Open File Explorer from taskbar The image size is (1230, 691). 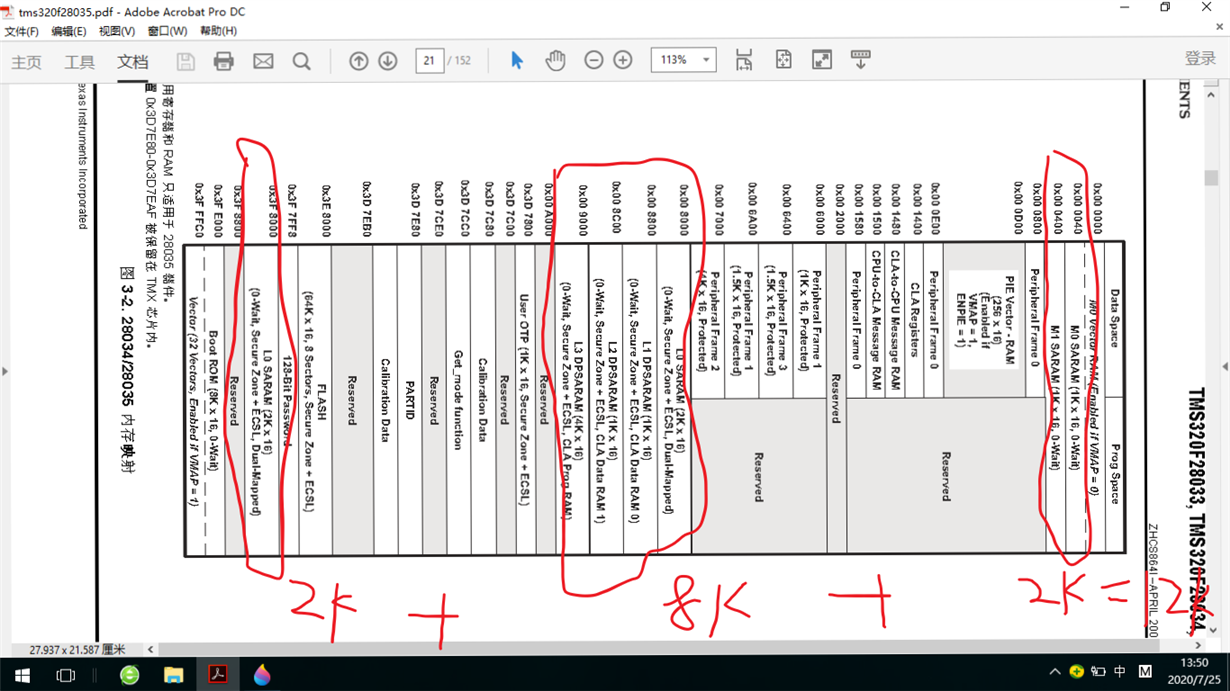pyautogui.click(x=174, y=674)
